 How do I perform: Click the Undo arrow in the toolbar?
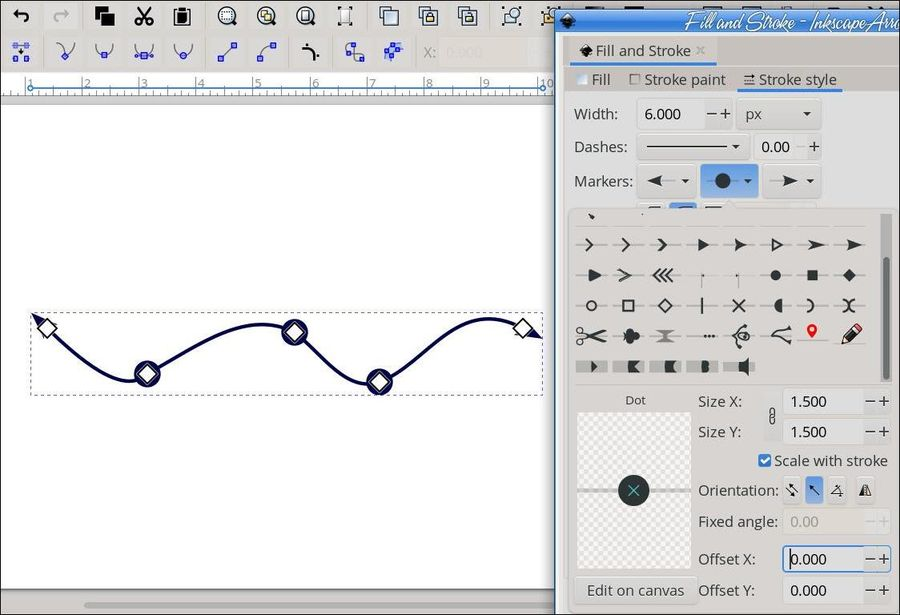pos(21,16)
